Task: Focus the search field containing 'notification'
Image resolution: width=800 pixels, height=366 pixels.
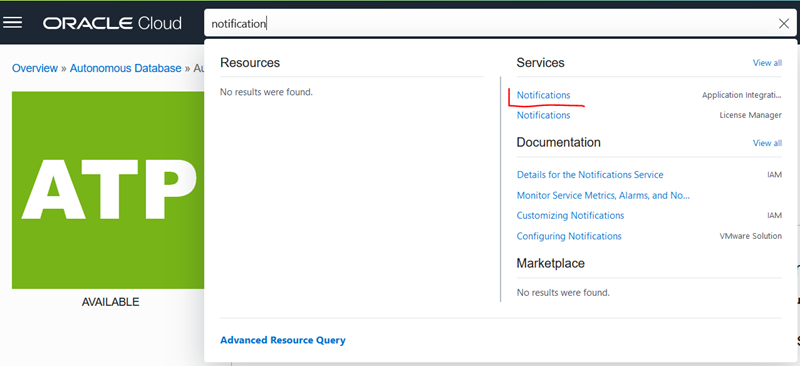Action: pos(490,23)
